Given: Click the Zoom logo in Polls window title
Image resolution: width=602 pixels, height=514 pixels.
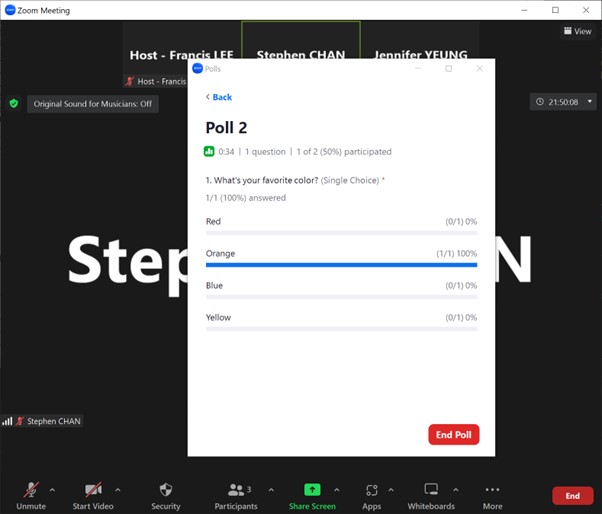Looking at the screenshot, I should coord(197,68).
